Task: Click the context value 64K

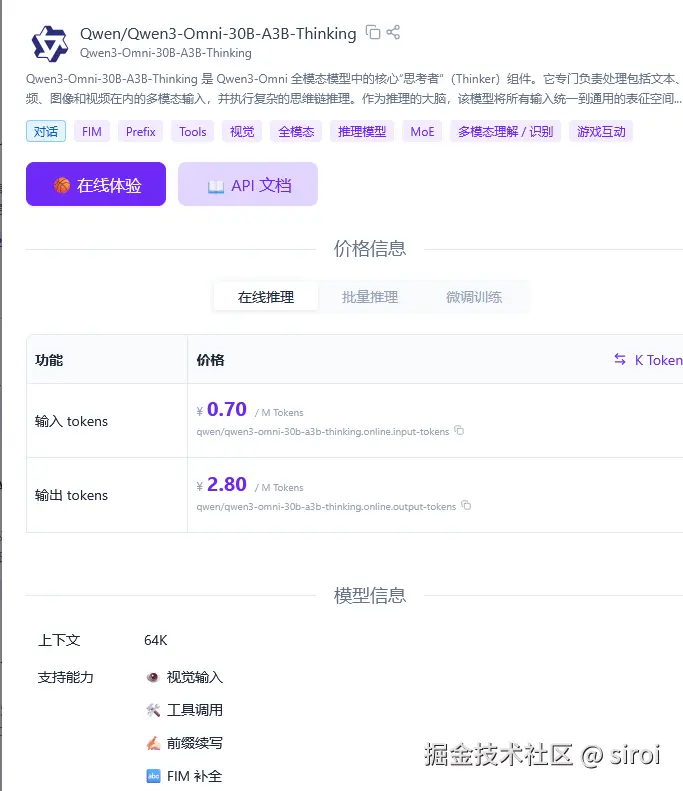Action: tap(155, 640)
